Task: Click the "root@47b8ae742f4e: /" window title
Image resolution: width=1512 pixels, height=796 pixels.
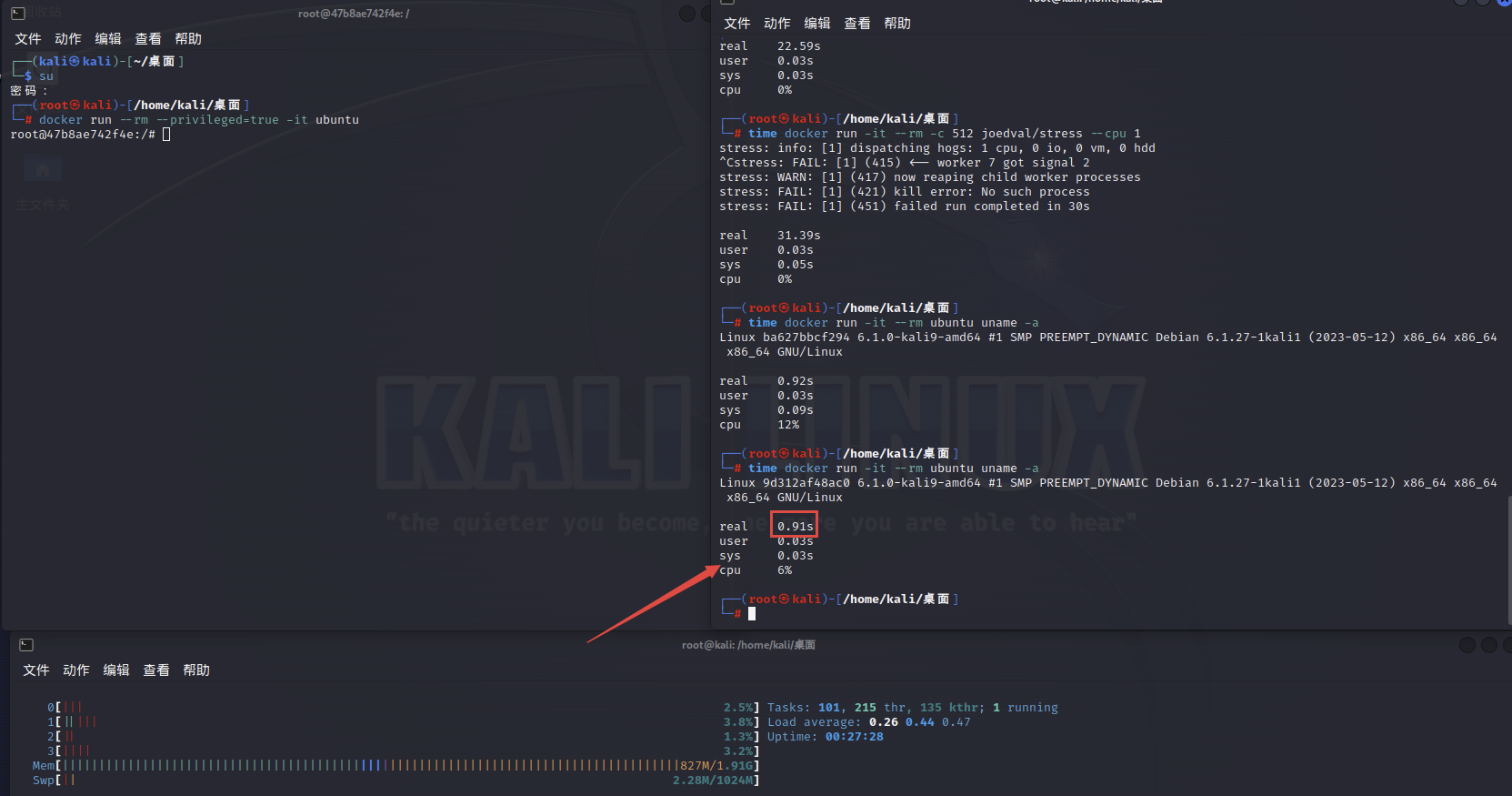Action: tap(354, 14)
